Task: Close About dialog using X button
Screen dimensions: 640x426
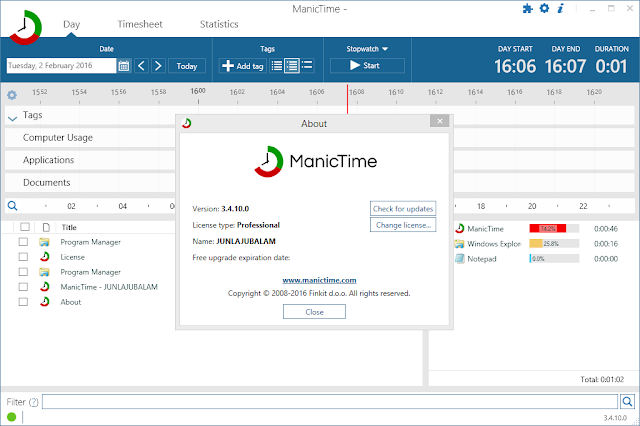Action: point(440,121)
